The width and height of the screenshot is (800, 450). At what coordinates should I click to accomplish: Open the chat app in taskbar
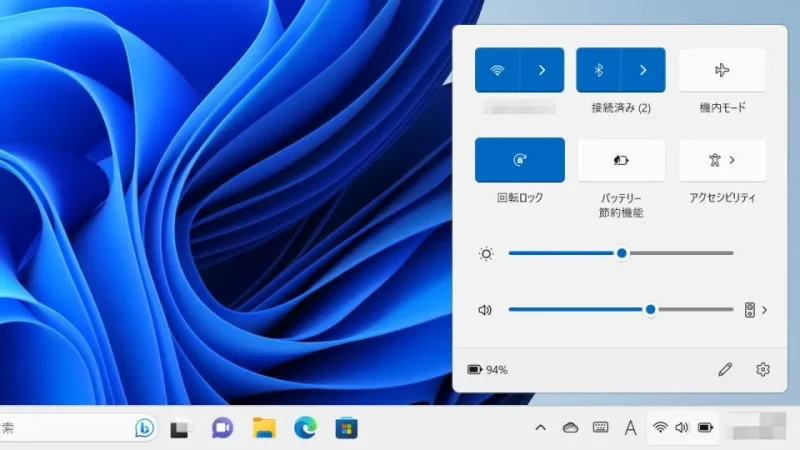click(x=222, y=428)
